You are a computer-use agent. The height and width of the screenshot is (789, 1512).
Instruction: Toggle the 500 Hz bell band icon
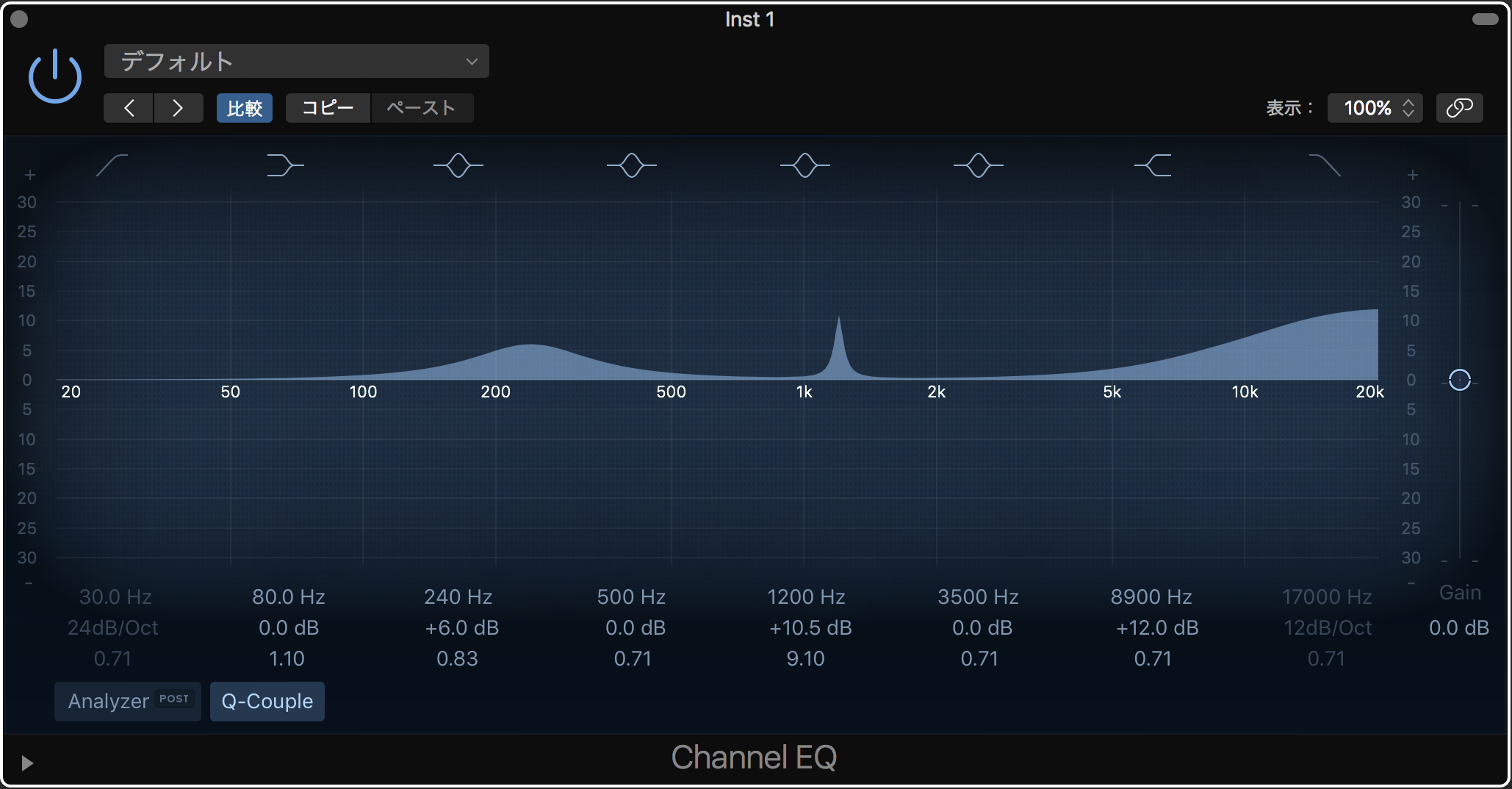[x=632, y=165]
